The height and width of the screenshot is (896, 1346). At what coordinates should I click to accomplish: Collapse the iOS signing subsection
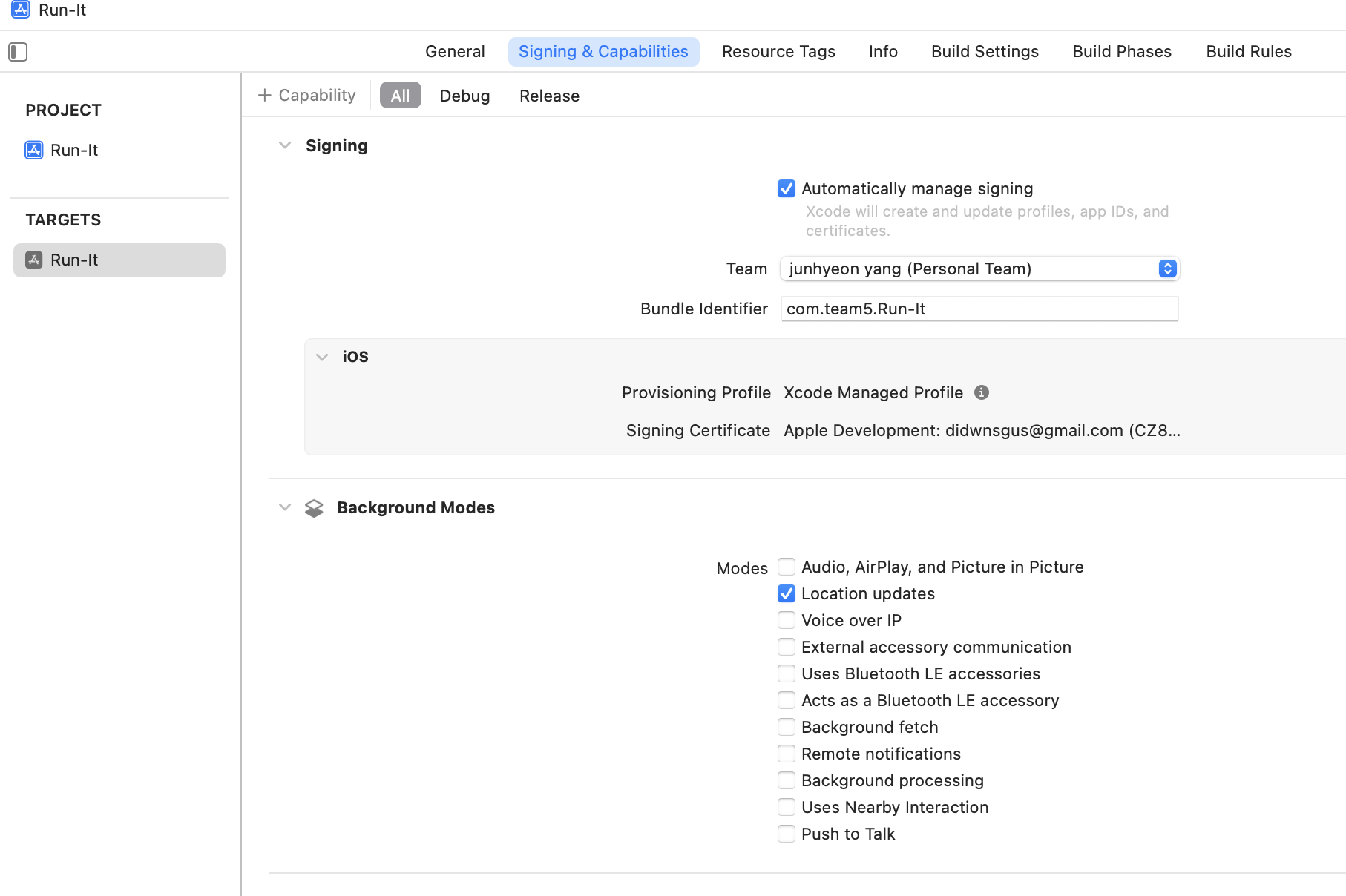pos(322,357)
